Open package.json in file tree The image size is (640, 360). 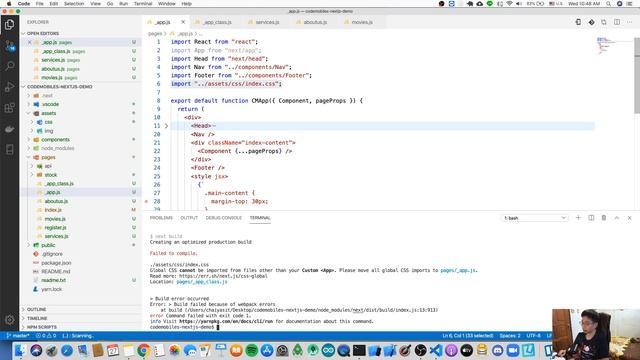pos(56,263)
